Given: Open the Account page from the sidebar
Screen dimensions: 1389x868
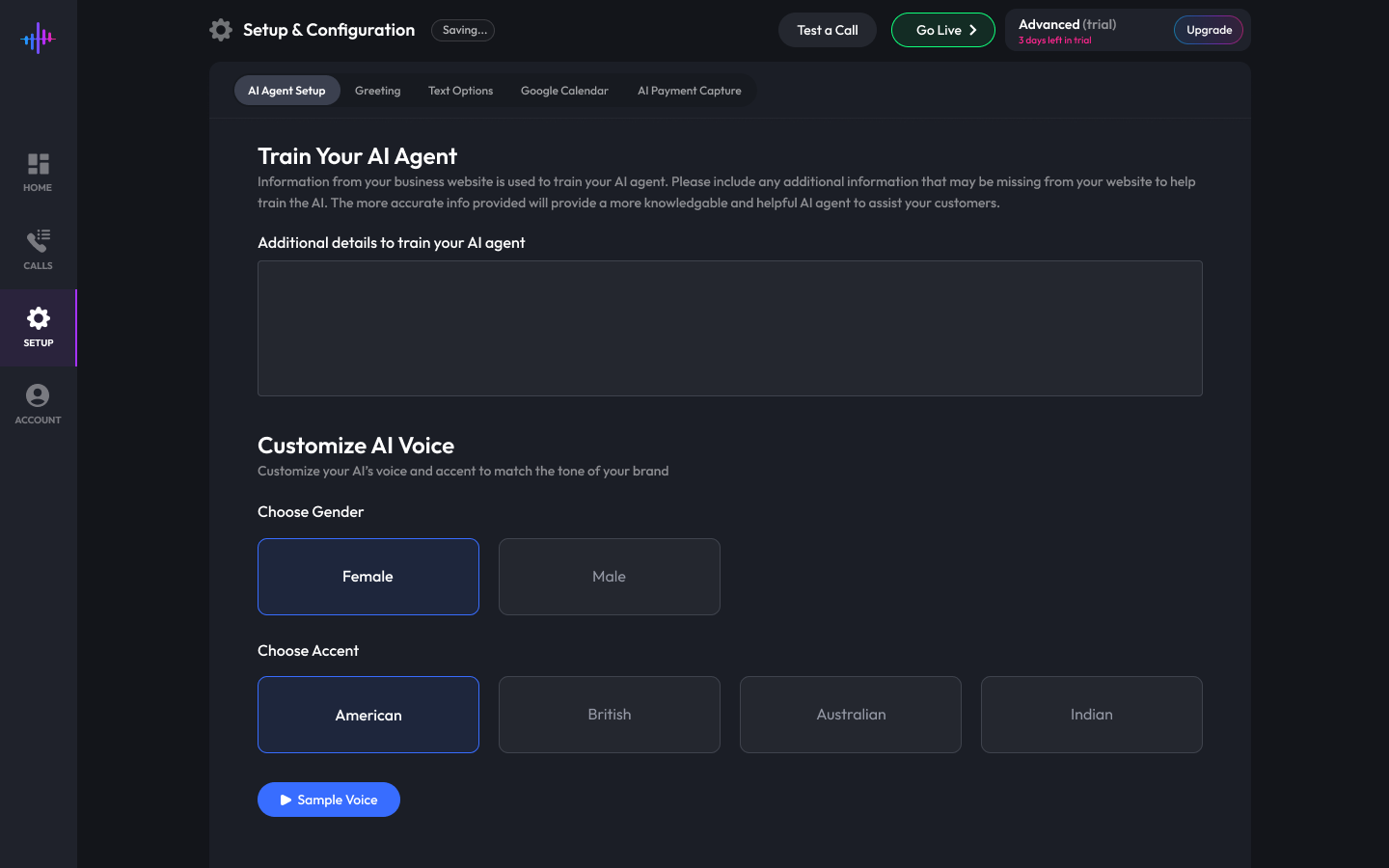Looking at the screenshot, I should pos(38,402).
